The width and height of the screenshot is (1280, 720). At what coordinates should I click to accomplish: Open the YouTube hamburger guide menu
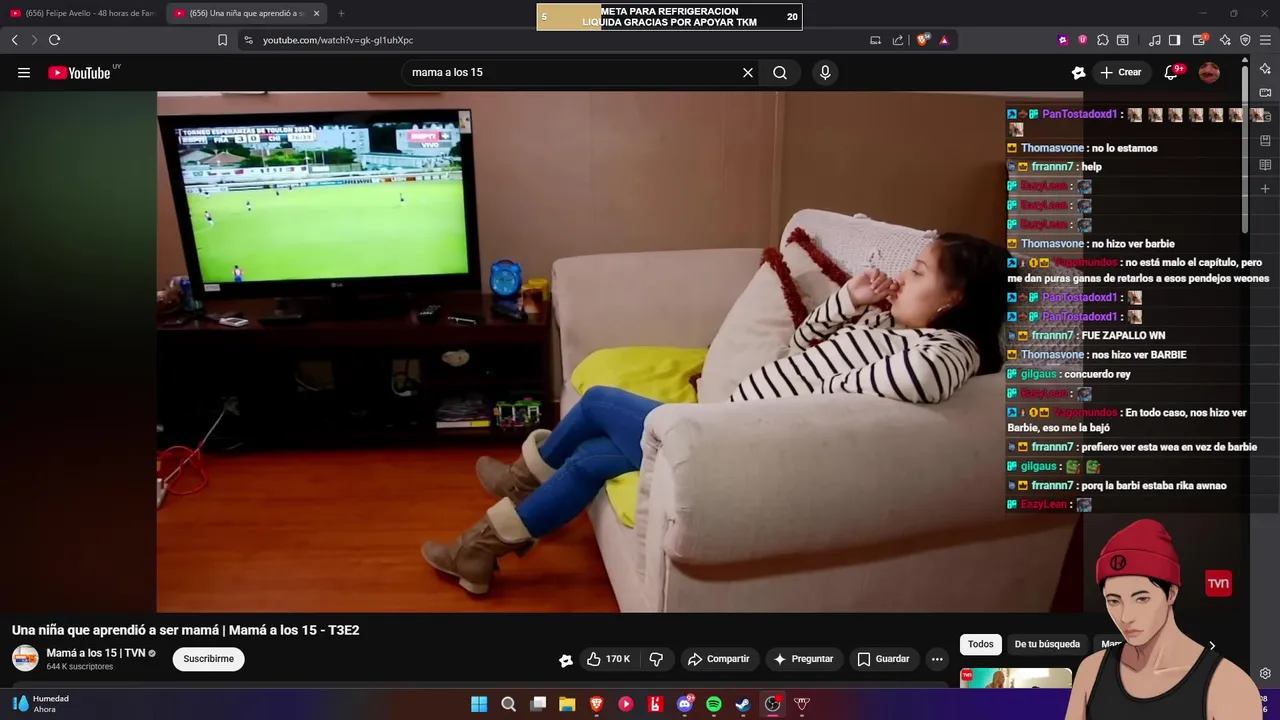click(24, 72)
